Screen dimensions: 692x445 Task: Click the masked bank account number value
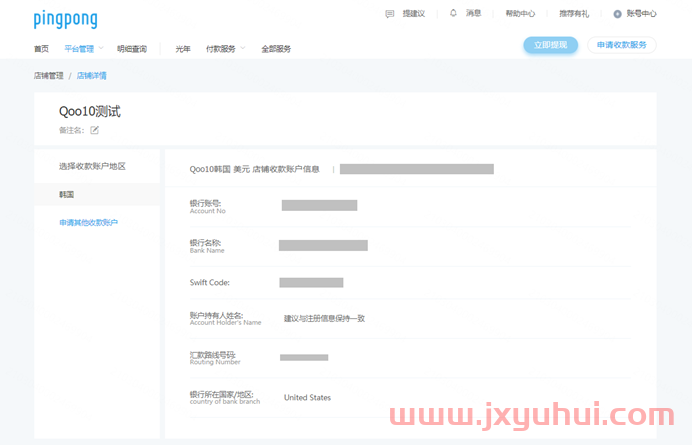(320, 205)
